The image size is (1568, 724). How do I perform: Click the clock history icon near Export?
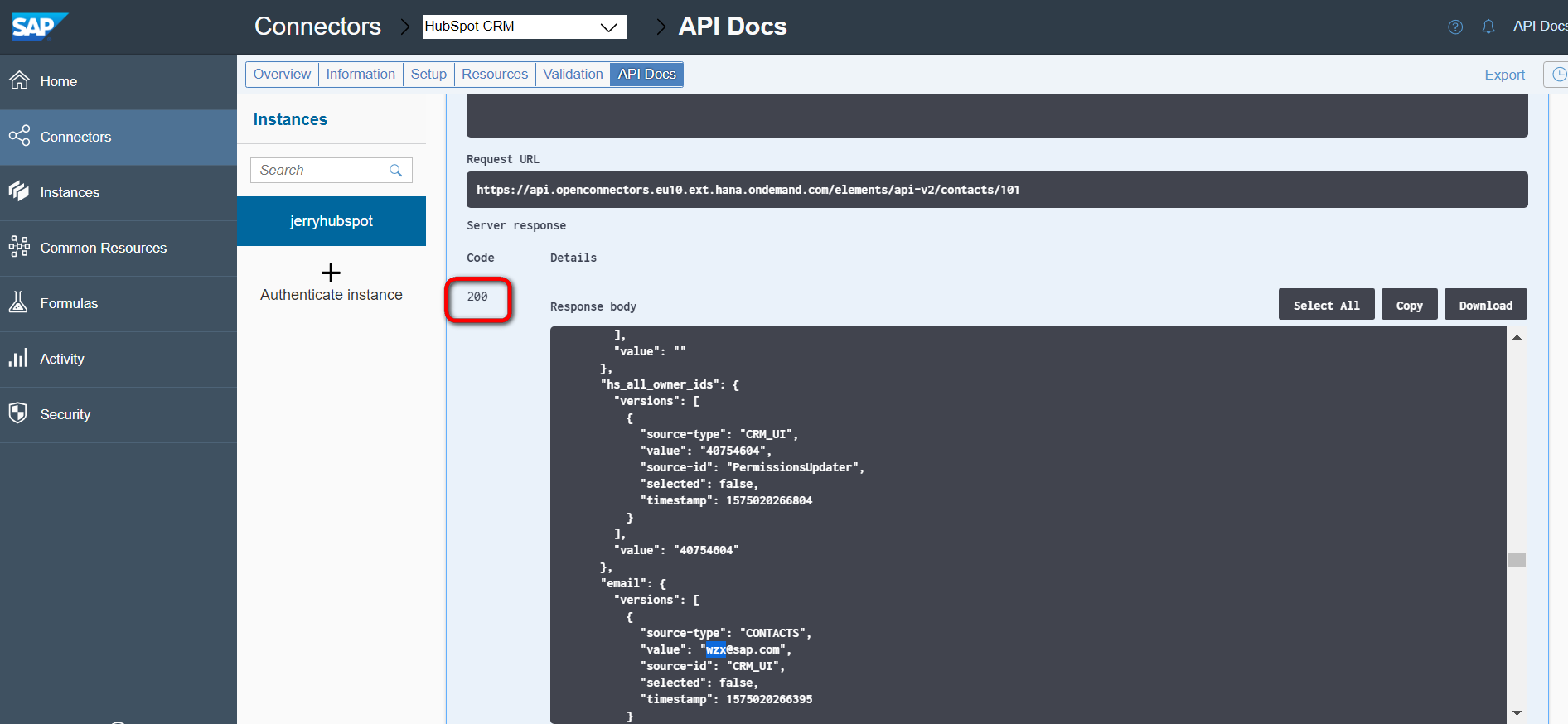1559,75
